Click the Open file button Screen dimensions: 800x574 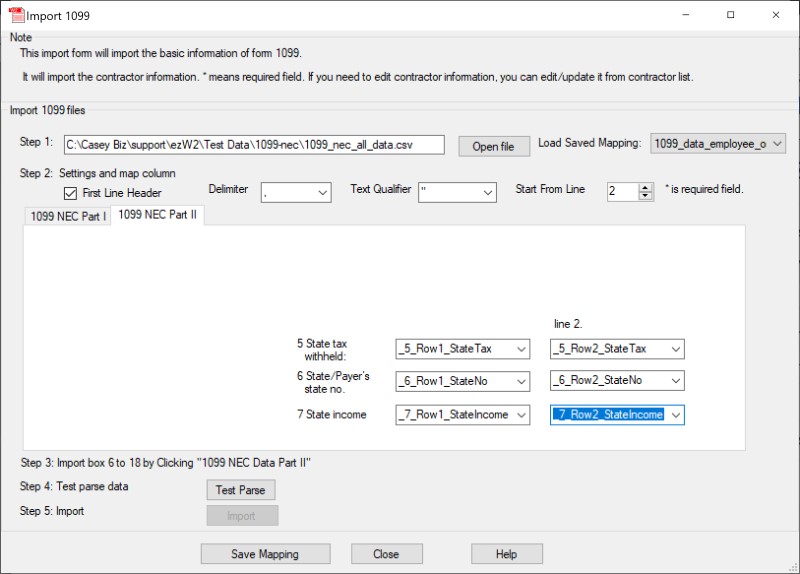pos(493,146)
